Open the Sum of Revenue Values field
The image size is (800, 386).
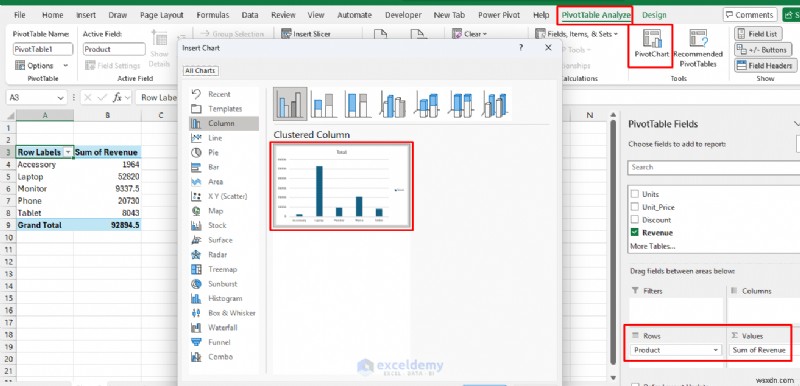[760, 350]
